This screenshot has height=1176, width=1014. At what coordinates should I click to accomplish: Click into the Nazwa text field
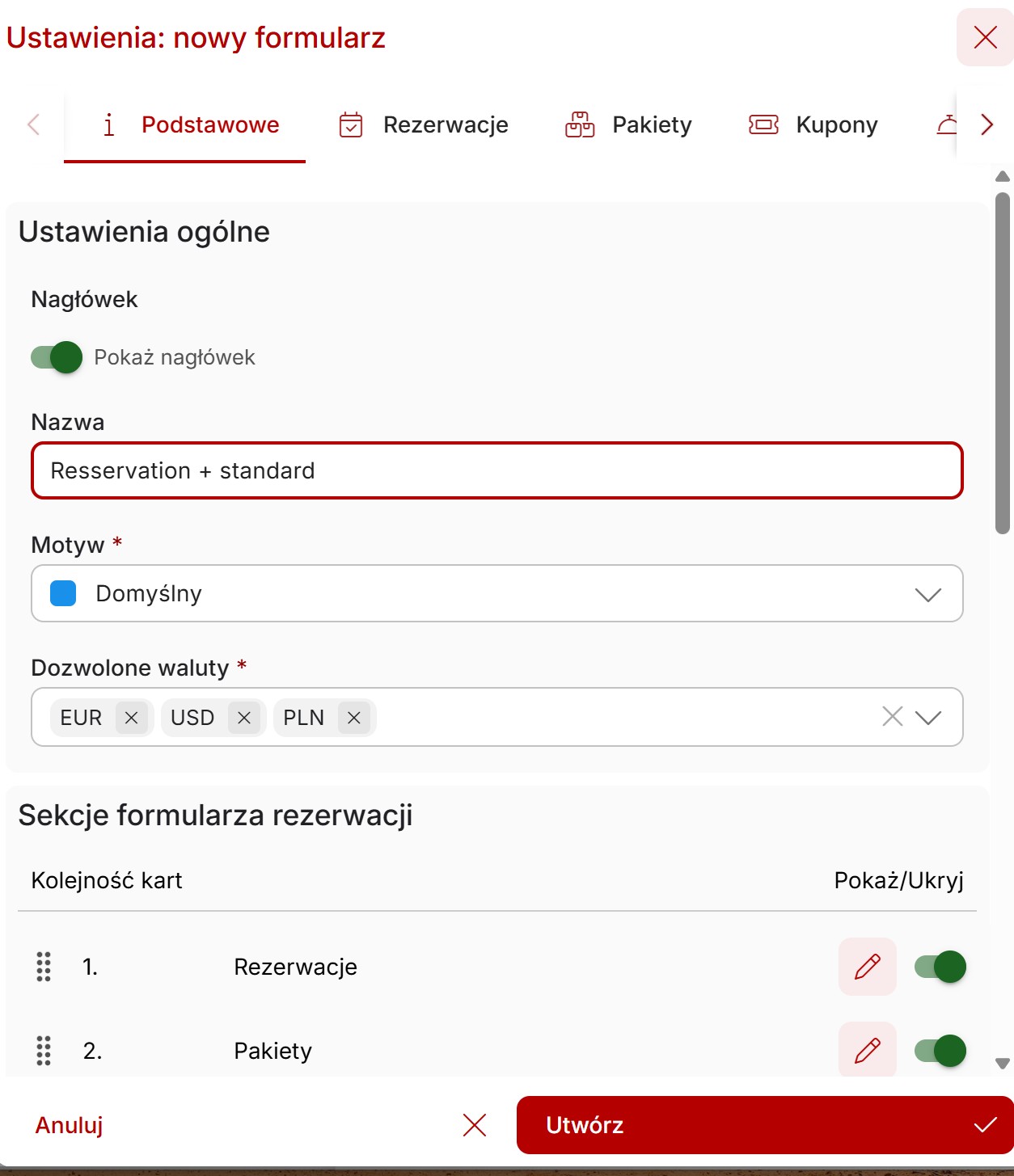pos(496,470)
